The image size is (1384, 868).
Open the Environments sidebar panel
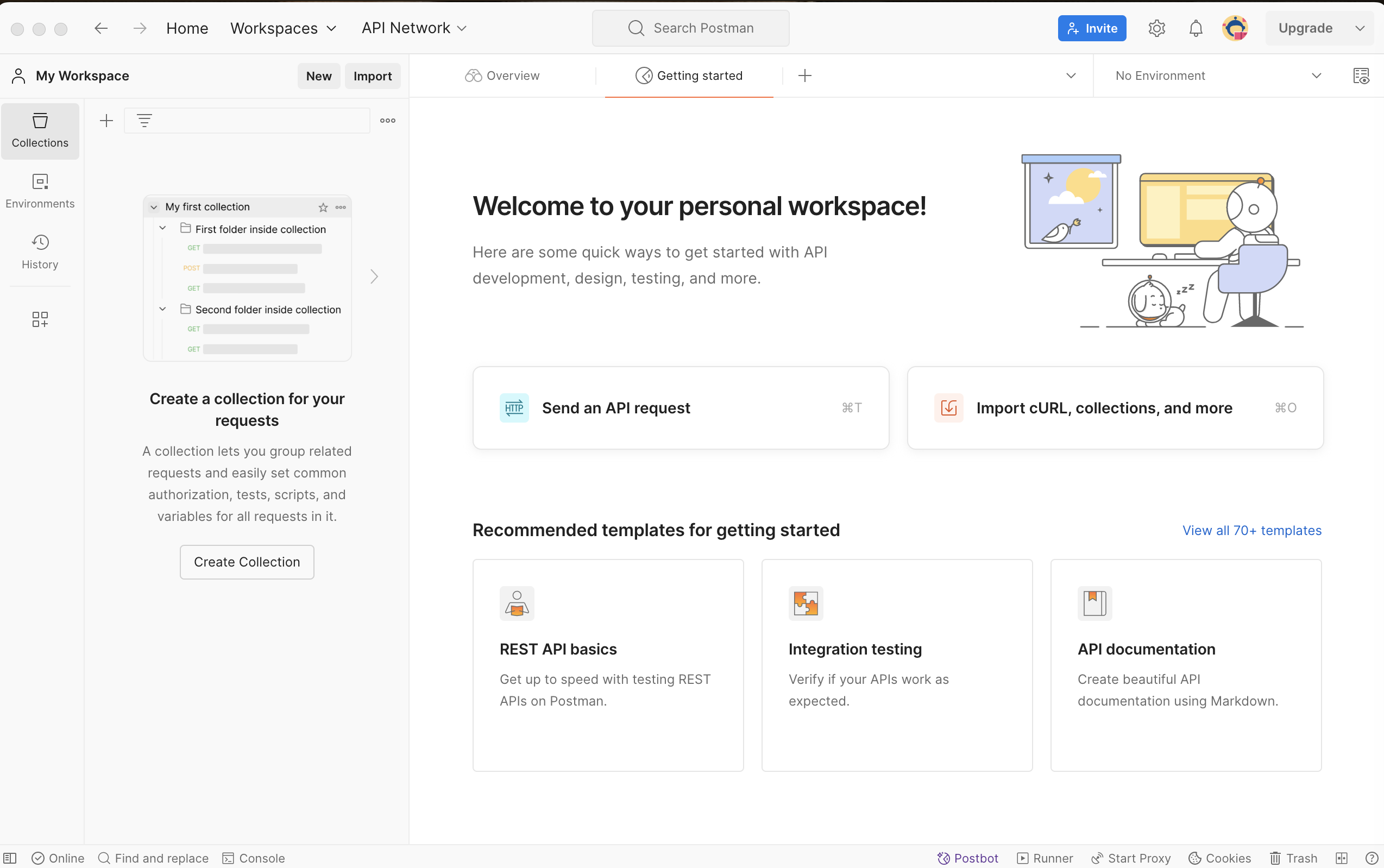tap(40, 191)
